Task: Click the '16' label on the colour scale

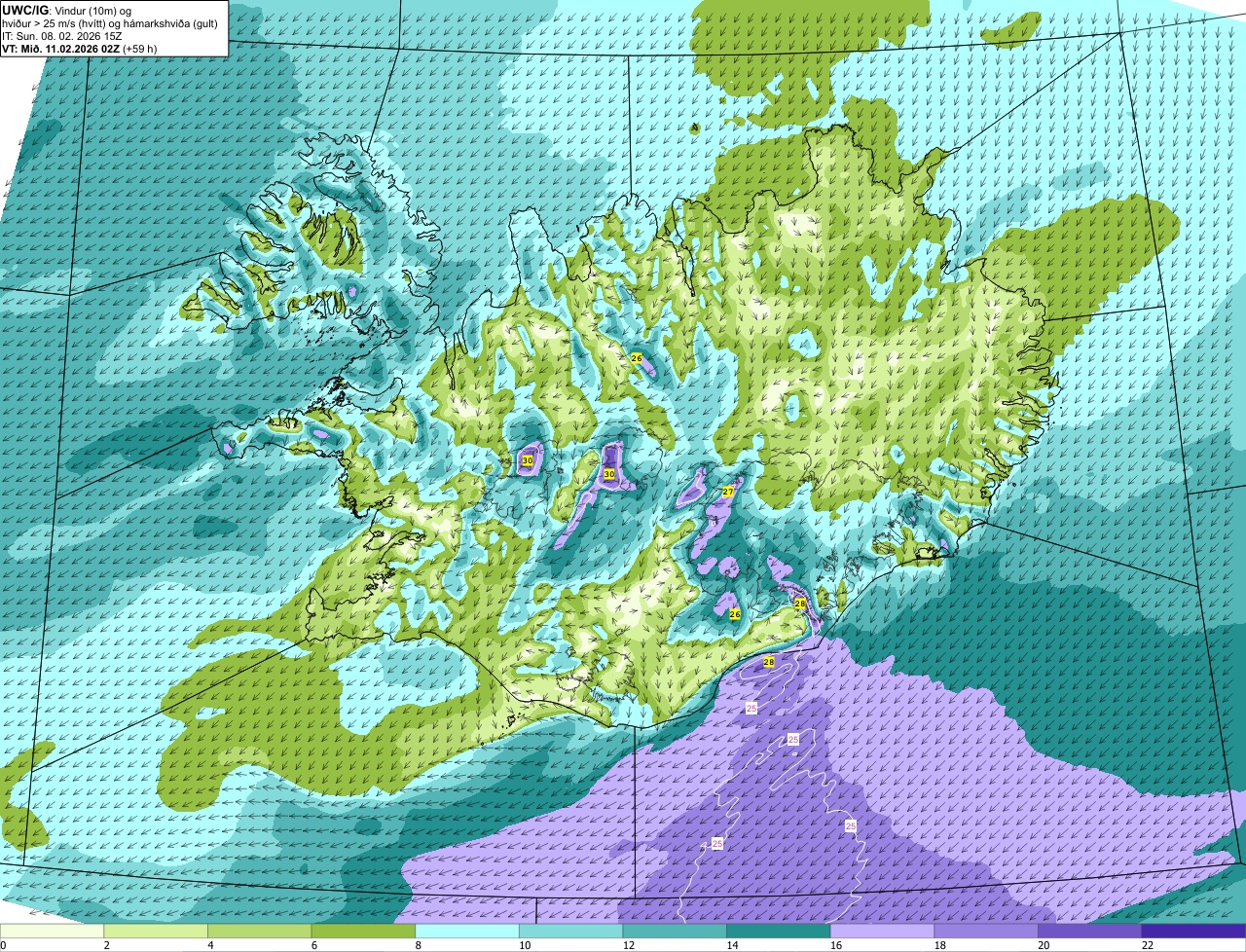Action: point(836,945)
